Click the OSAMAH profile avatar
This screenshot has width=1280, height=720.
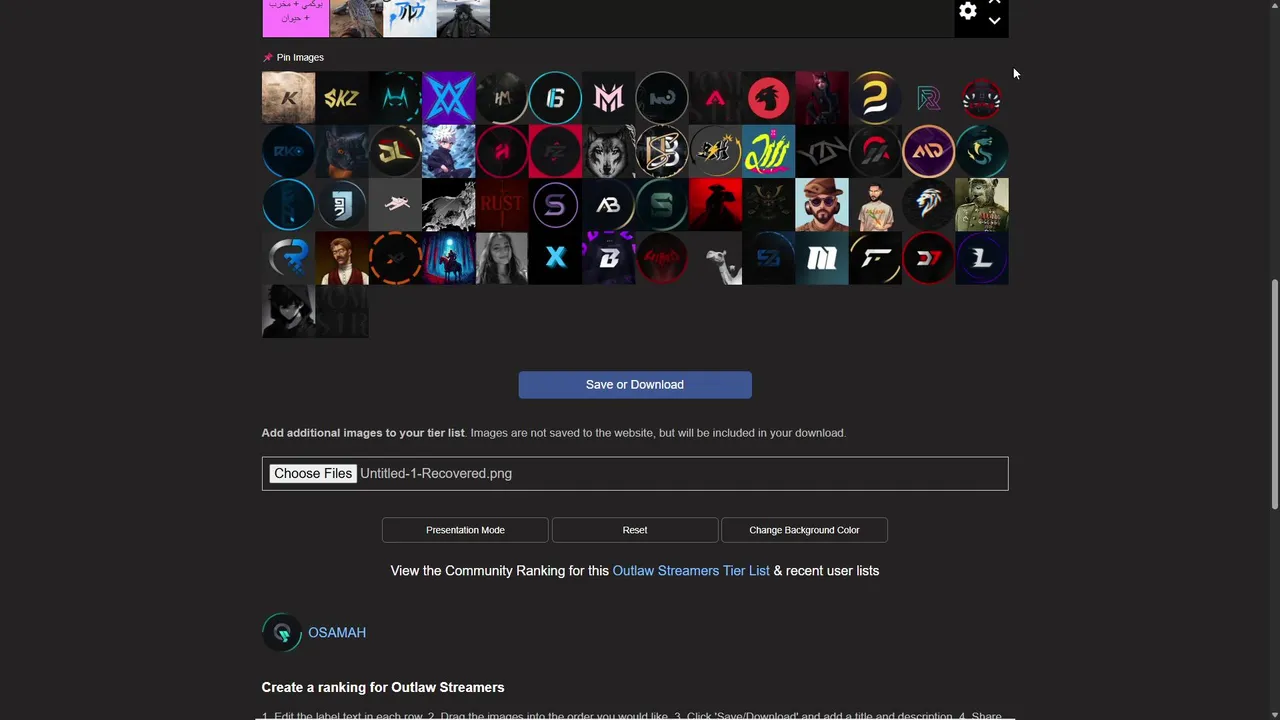click(282, 633)
